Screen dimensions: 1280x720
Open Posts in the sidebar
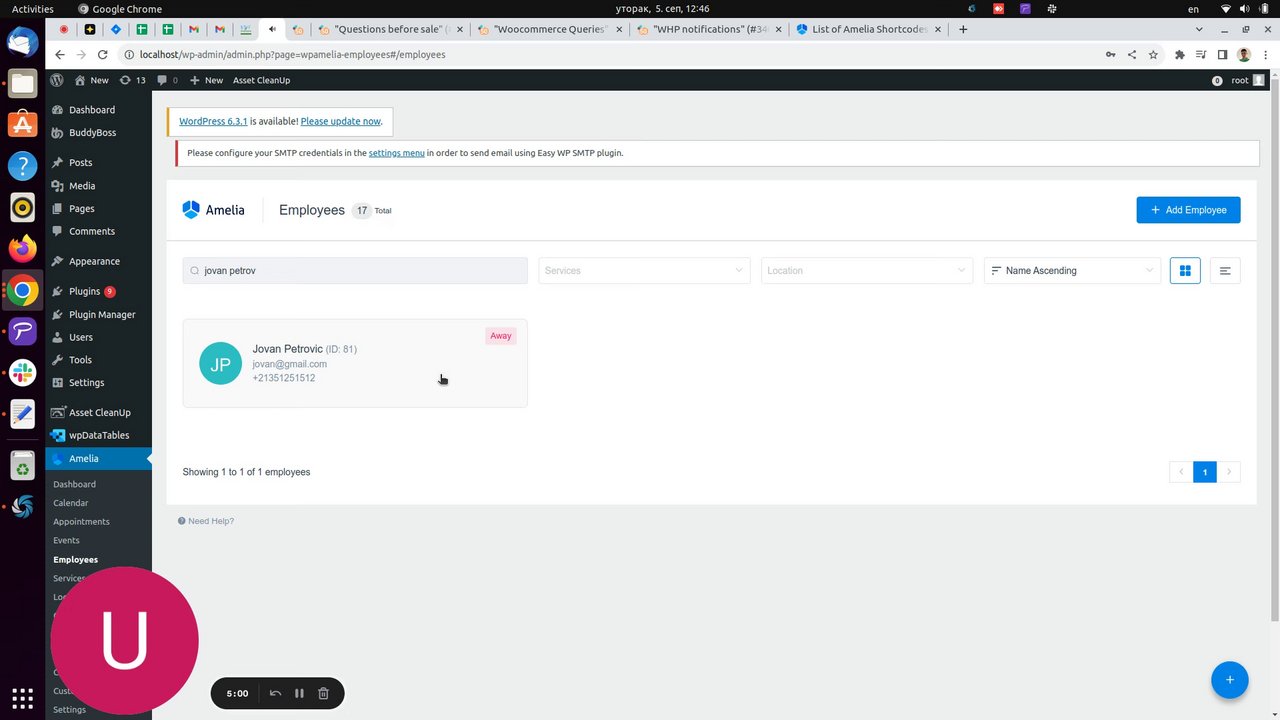tap(80, 162)
